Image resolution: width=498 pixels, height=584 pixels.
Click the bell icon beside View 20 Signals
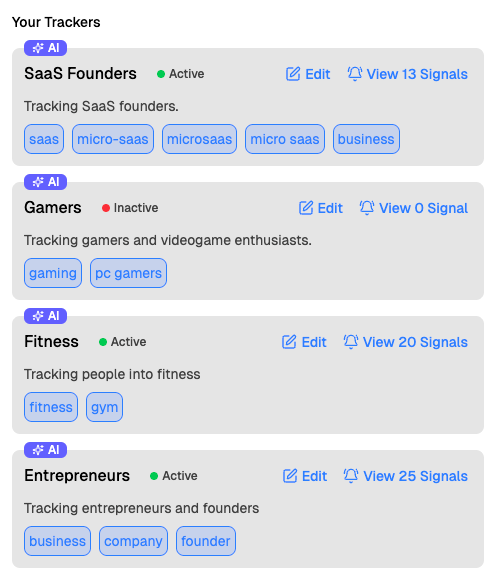pos(350,342)
